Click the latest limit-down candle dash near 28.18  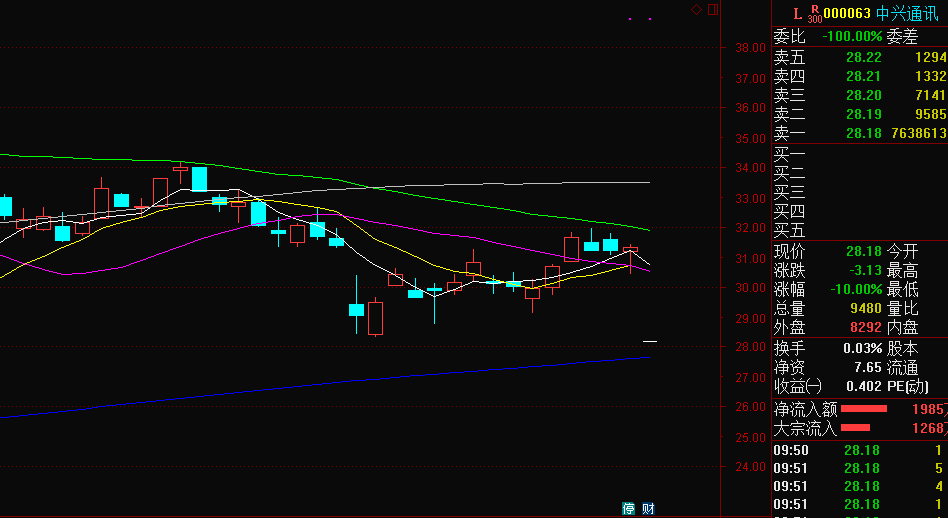650,342
